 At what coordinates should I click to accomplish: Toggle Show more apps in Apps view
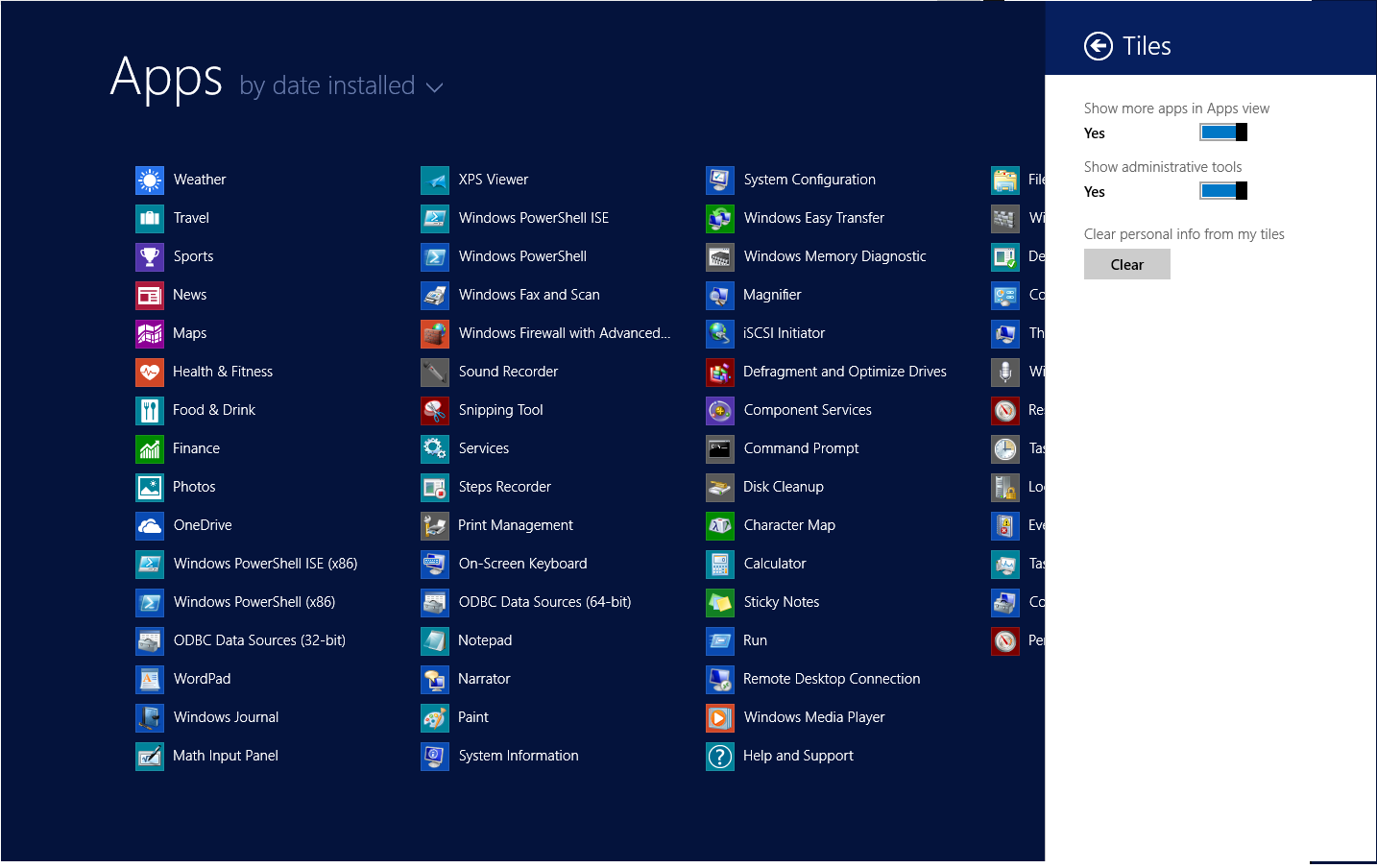point(1223,133)
